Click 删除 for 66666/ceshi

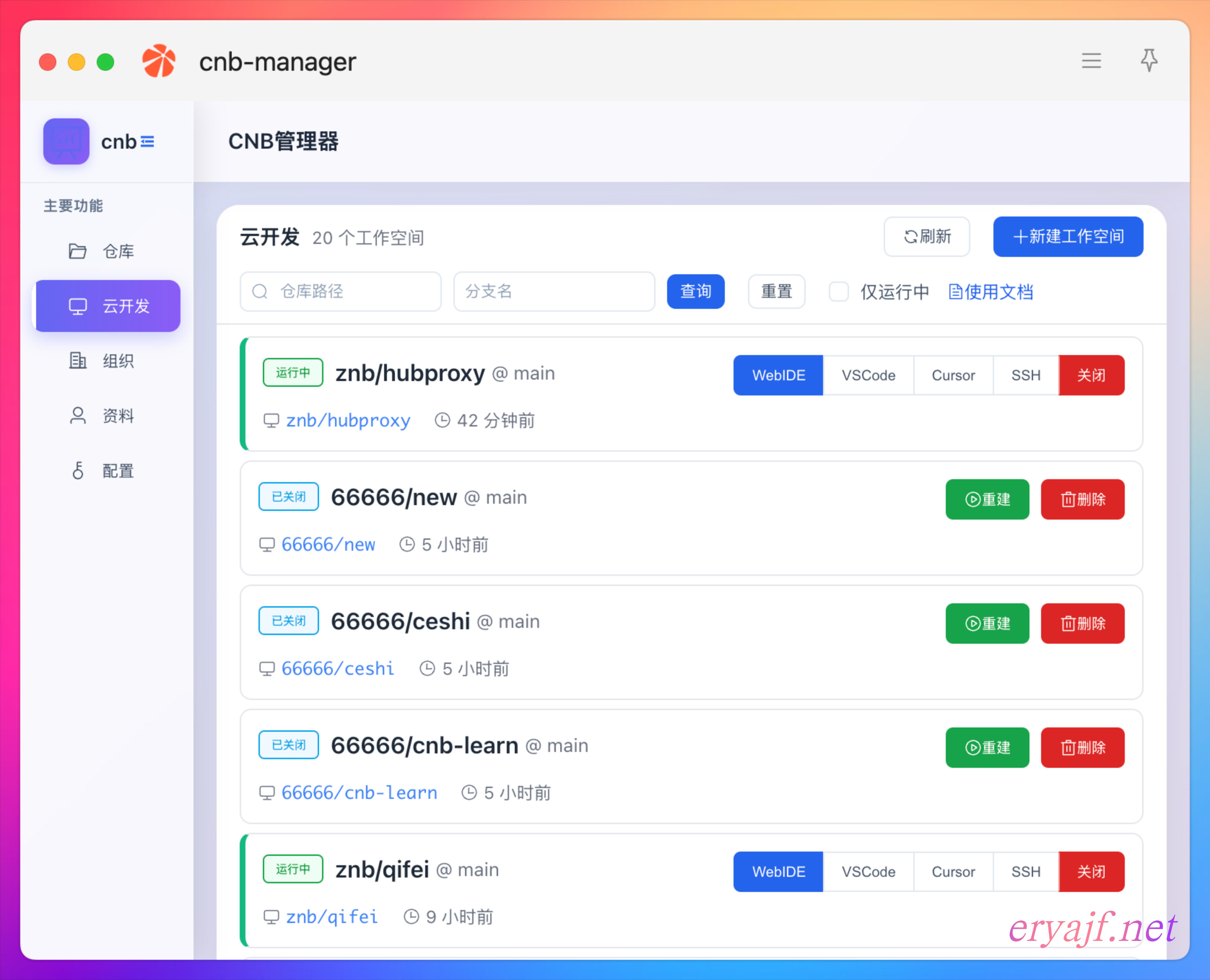click(x=1082, y=624)
